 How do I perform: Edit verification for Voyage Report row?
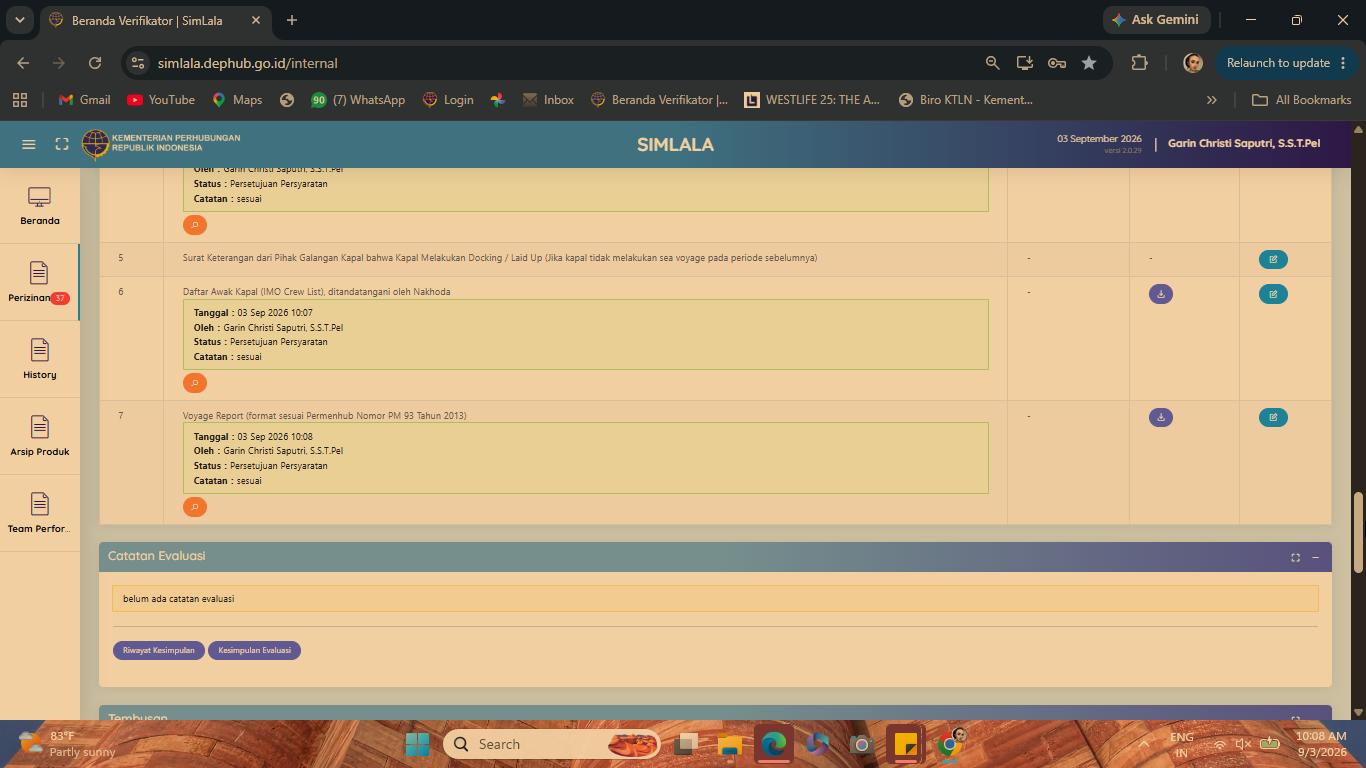click(1273, 417)
